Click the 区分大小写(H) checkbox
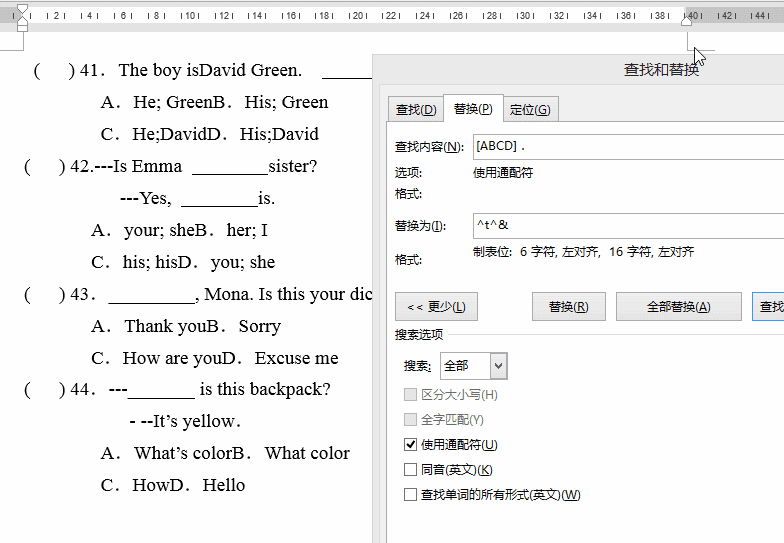The height and width of the screenshot is (543, 784). tap(411, 394)
